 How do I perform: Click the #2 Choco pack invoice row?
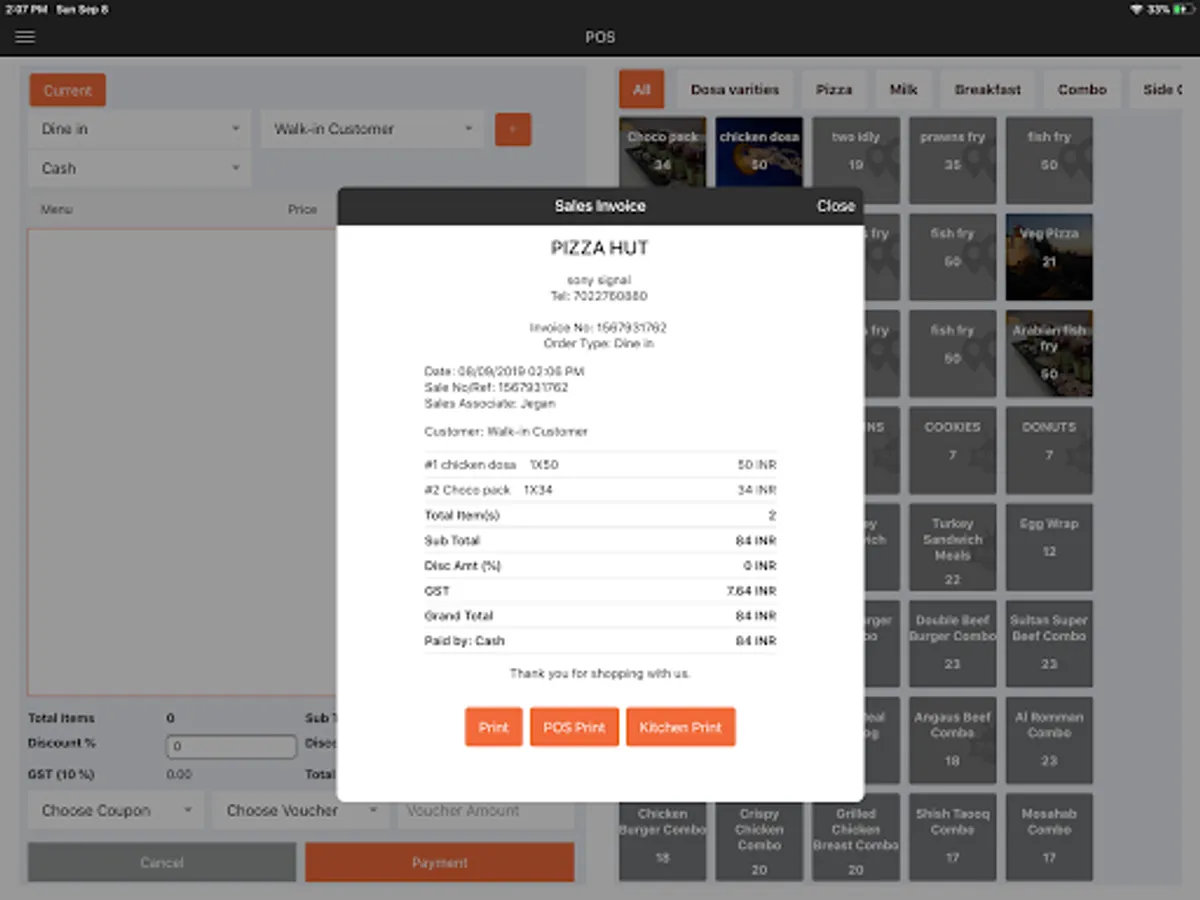pos(600,490)
